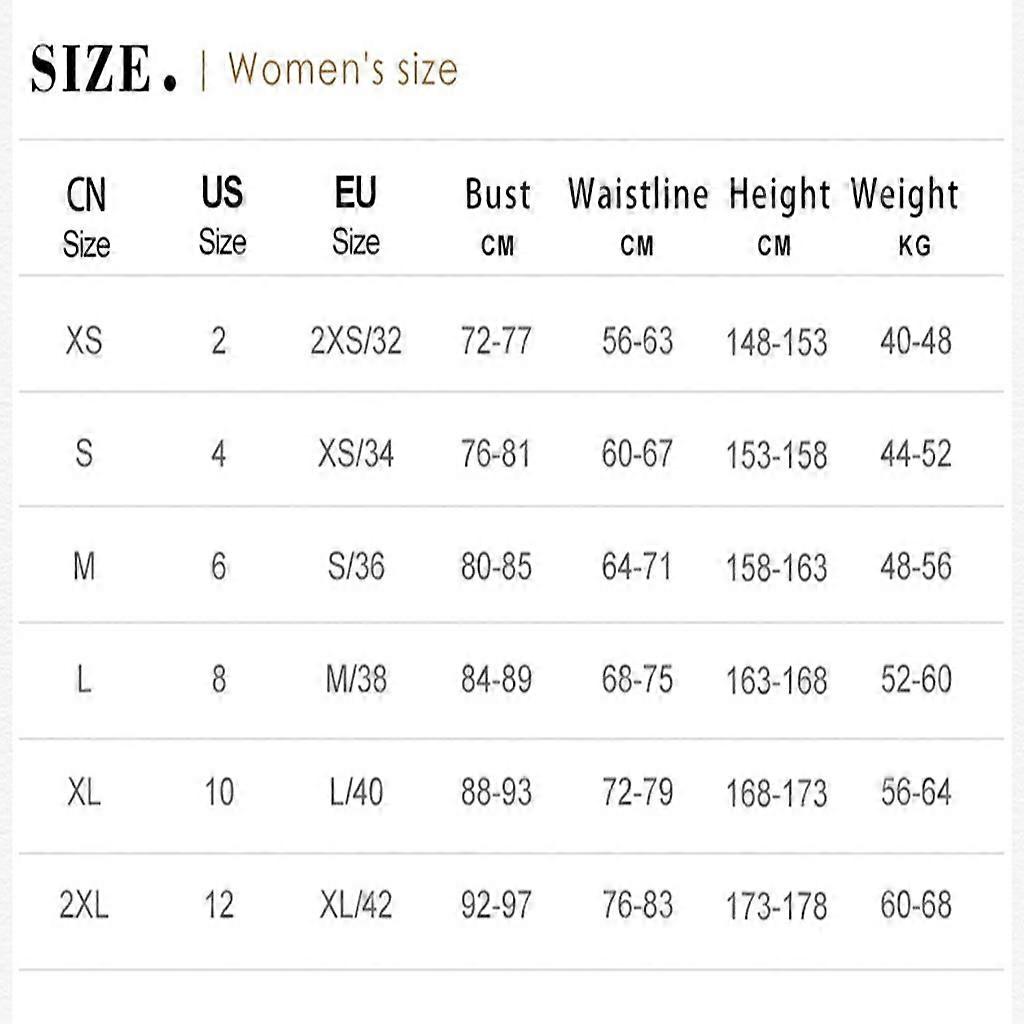Select the CN Size column header
Image resolution: width=1024 pixels, height=1024 pixels.
(86, 217)
